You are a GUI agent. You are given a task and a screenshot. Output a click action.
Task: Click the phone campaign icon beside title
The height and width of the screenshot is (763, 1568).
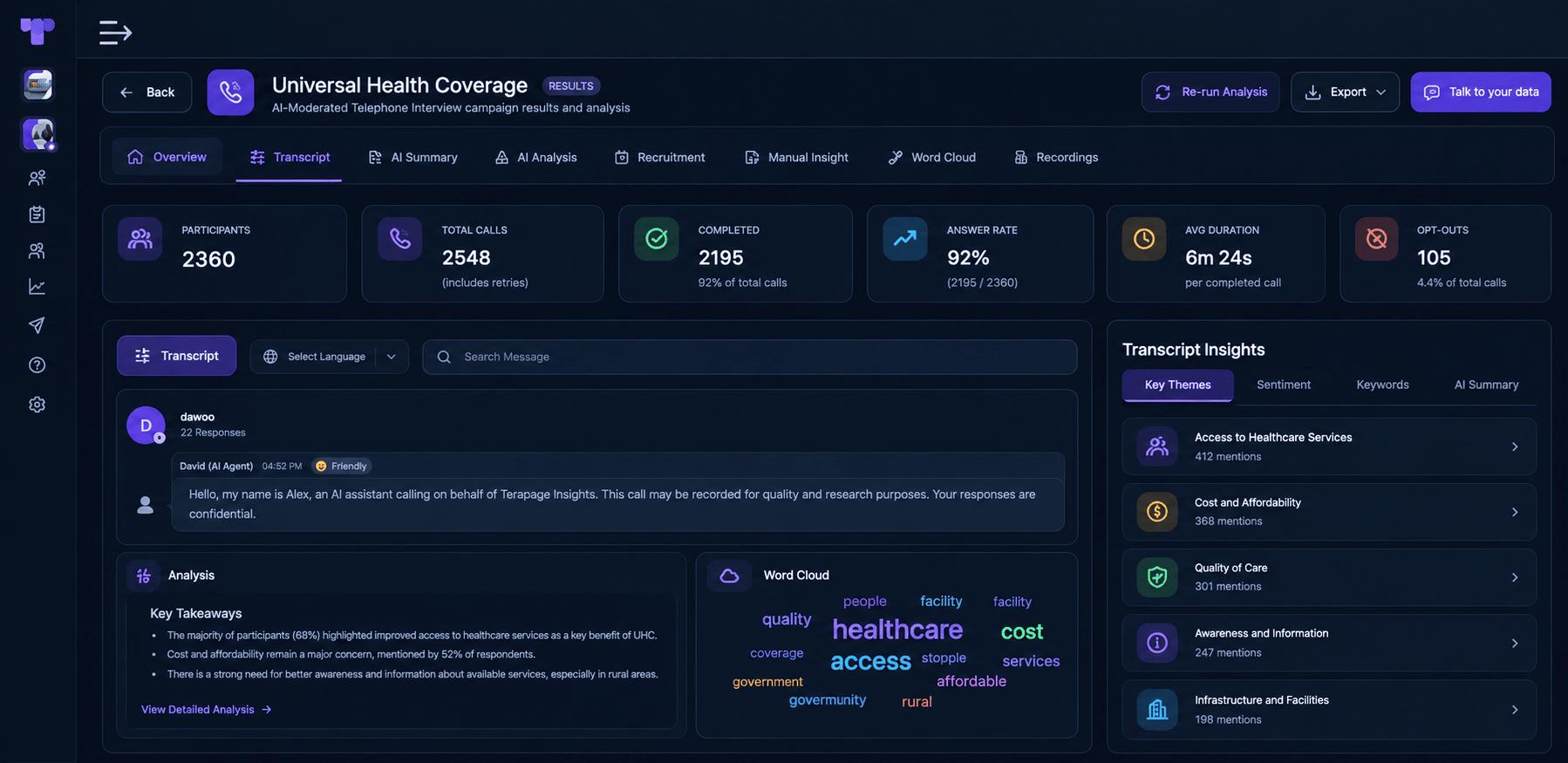click(x=230, y=92)
